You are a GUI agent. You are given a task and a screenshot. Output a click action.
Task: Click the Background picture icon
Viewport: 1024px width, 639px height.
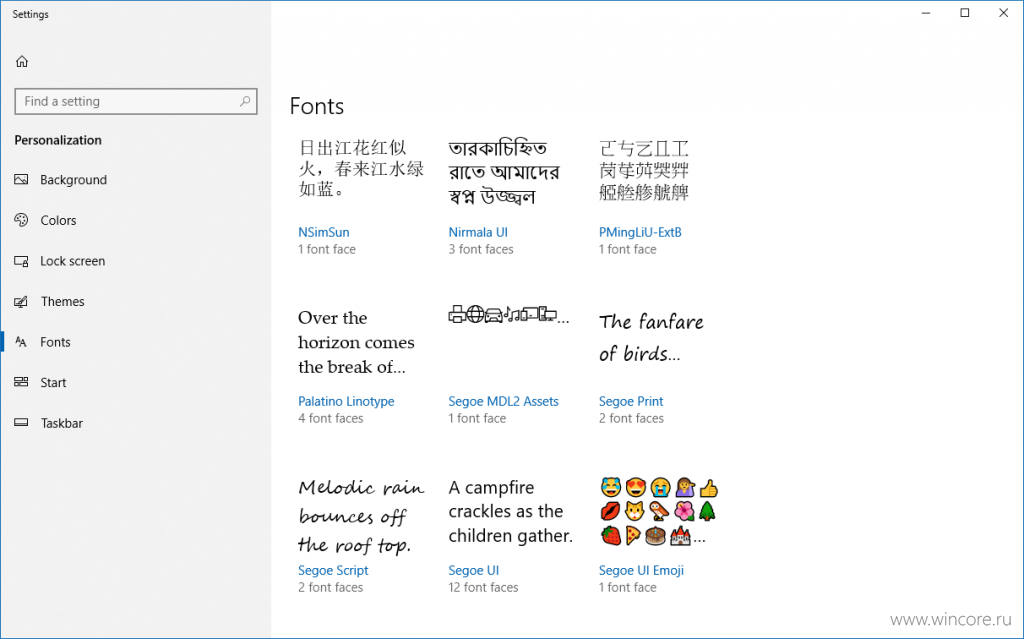pos(22,180)
